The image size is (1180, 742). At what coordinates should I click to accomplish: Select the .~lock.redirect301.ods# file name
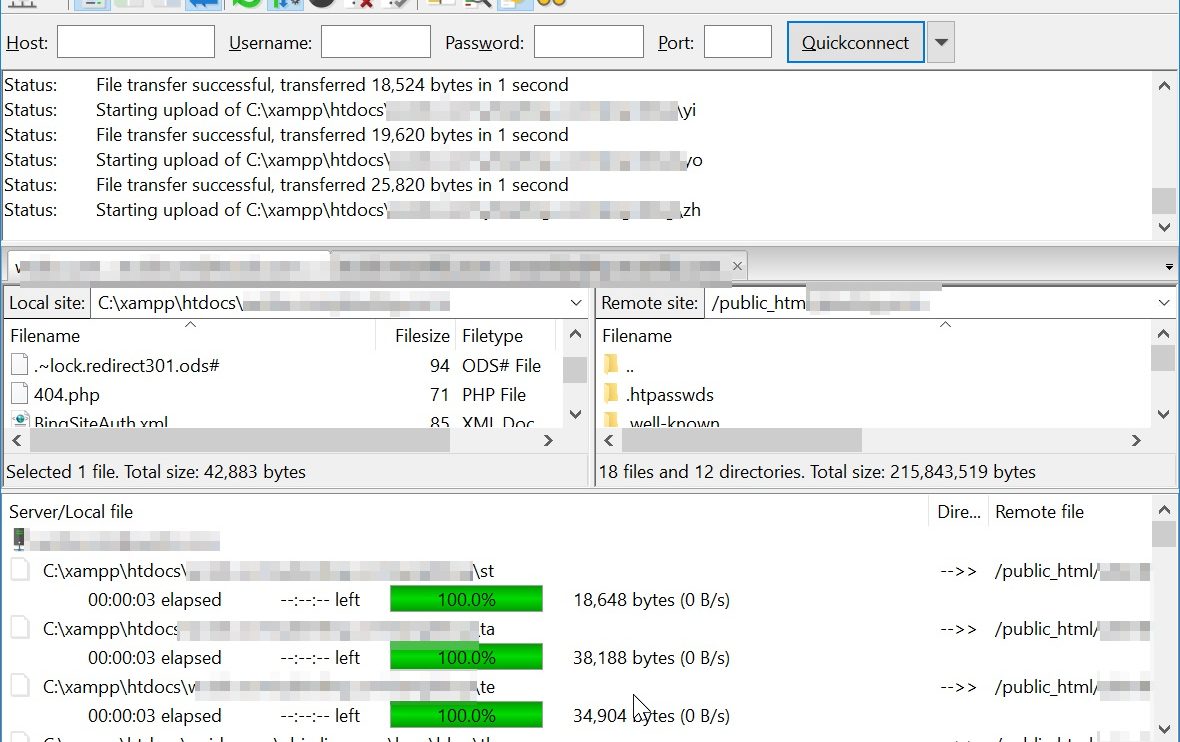(126, 366)
